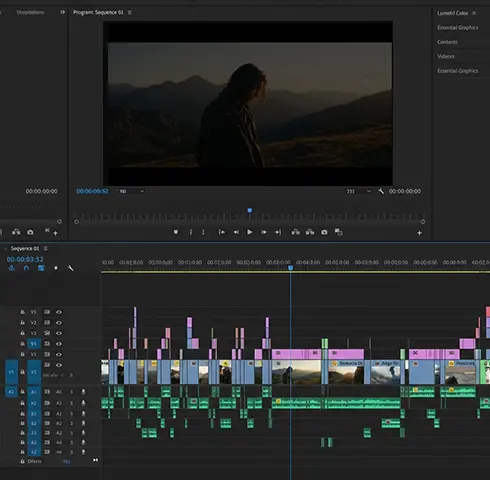Click left handle of Program zoom bar
The width and height of the screenshot is (490, 480).
76,222
